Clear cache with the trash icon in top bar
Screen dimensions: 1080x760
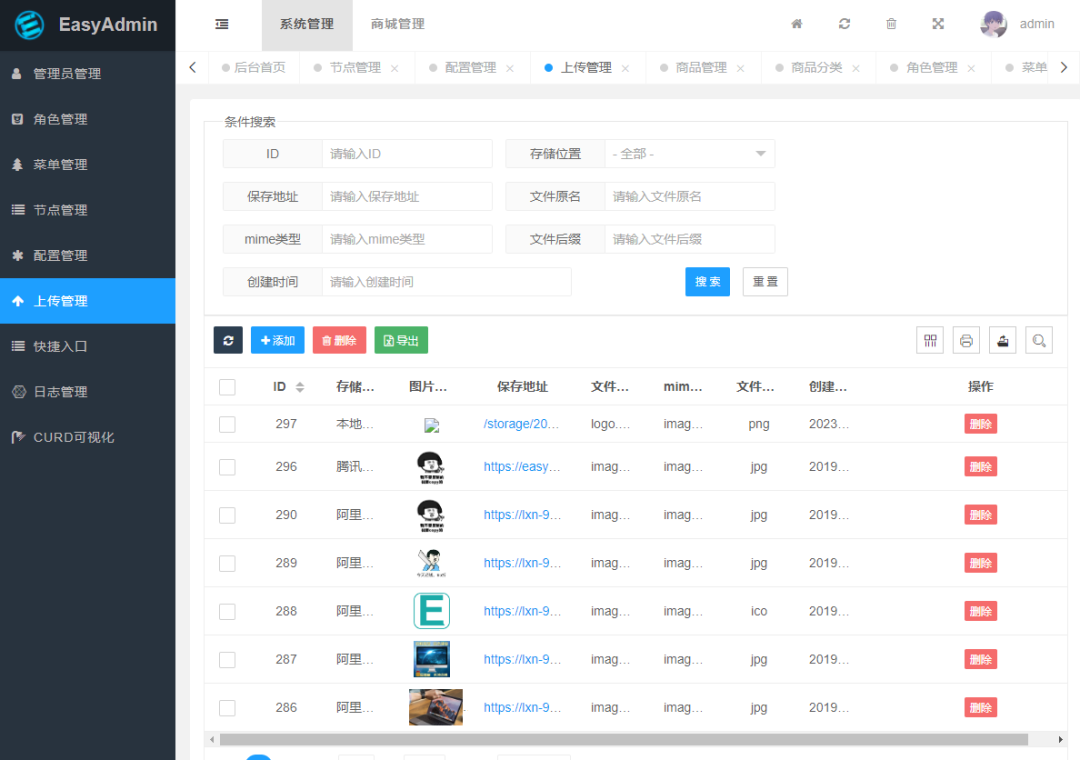(x=891, y=22)
